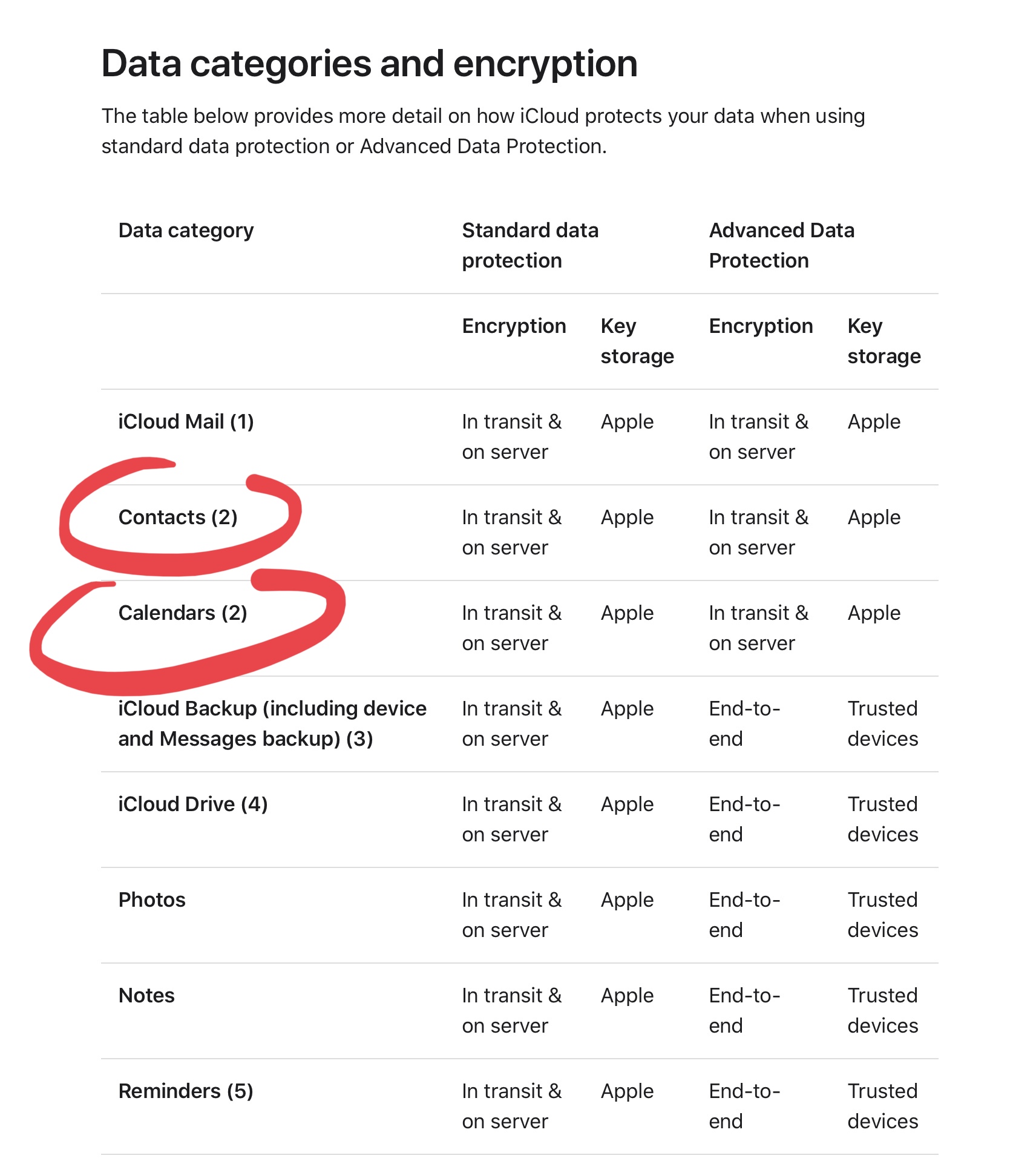
Task: Click the 'iCloud Mail (1)' row label
Action: (x=186, y=422)
